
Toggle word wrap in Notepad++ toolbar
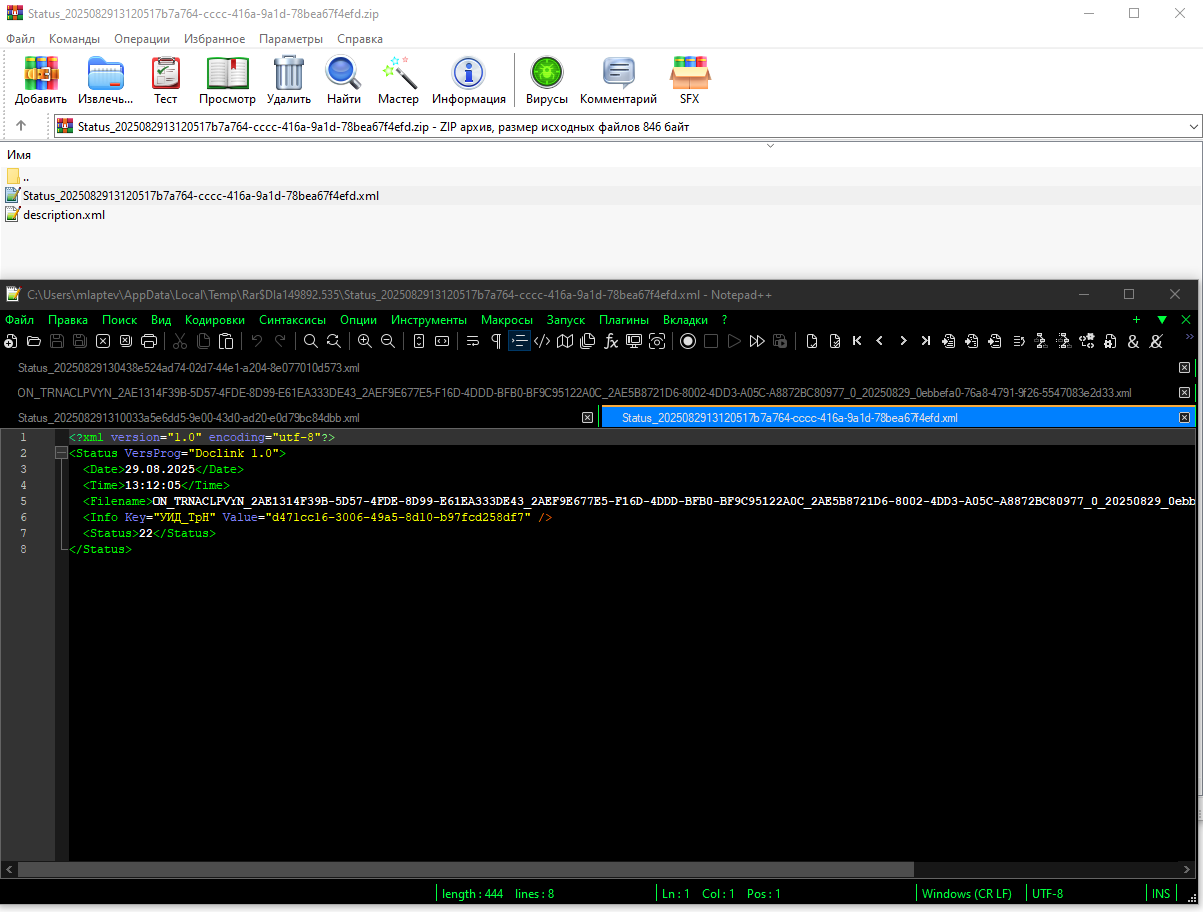473,341
